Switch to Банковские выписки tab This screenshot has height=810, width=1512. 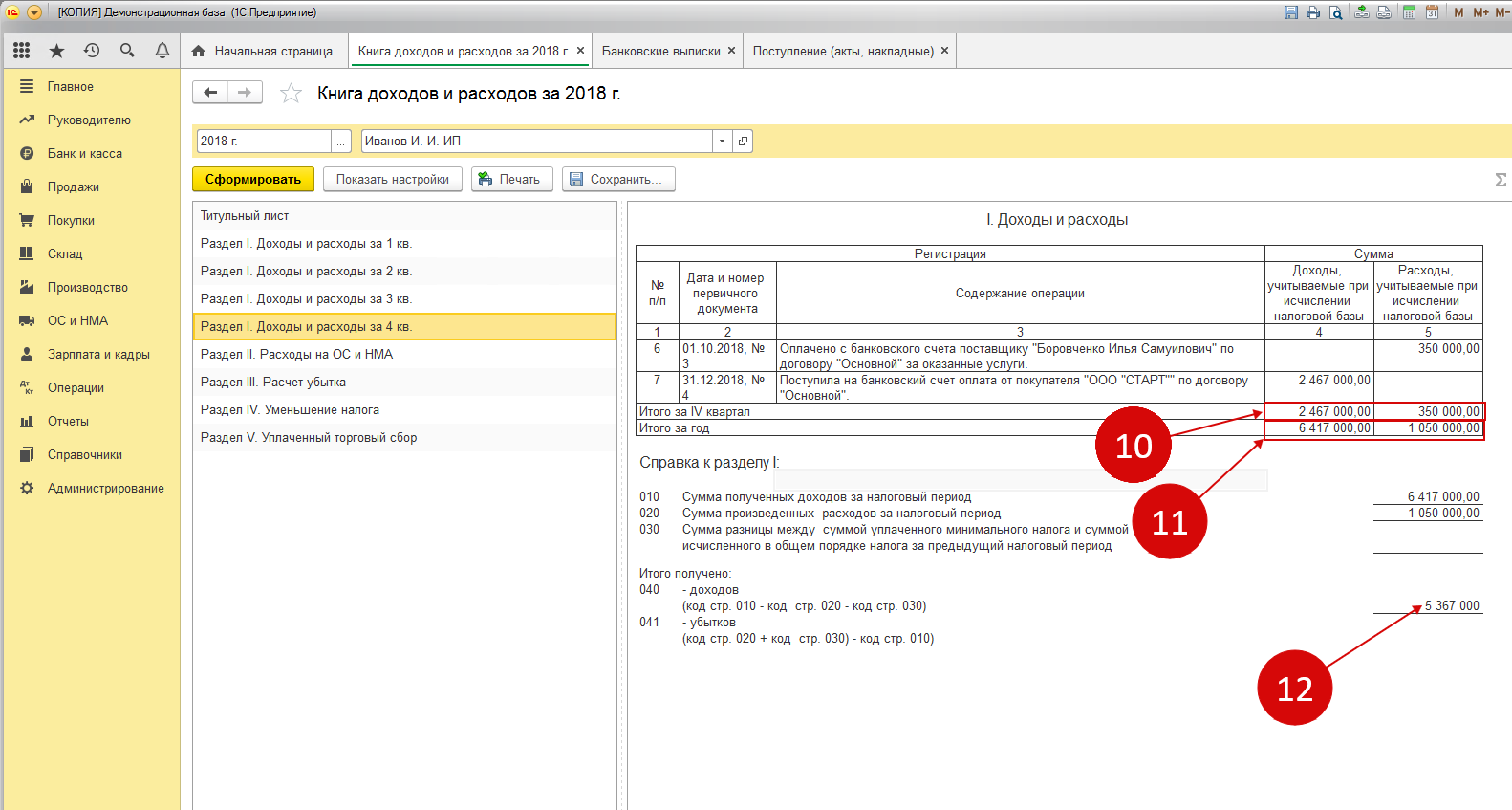click(661, 51)
